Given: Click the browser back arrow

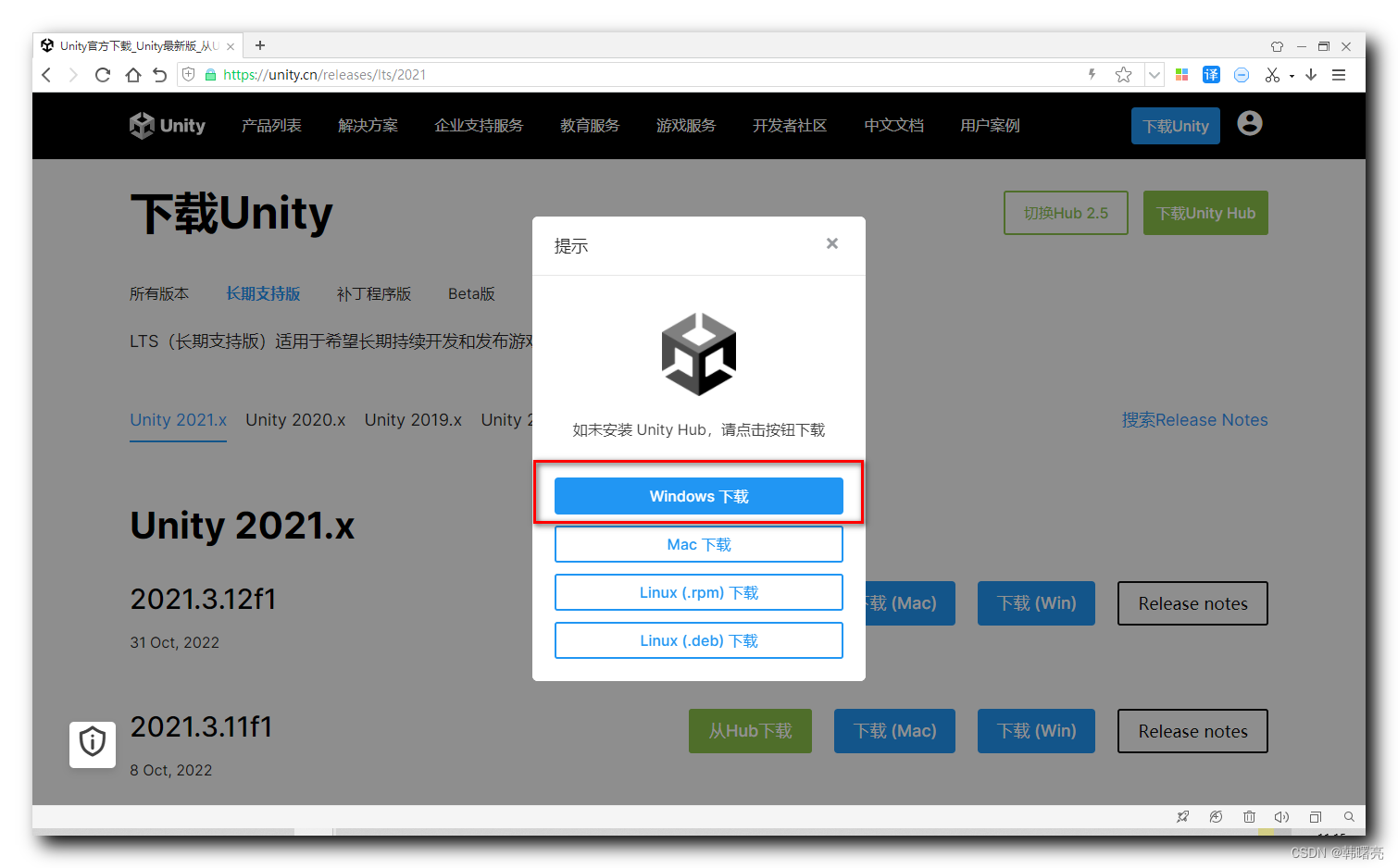Looking at the screenshot, I should [x=47, y=75].
